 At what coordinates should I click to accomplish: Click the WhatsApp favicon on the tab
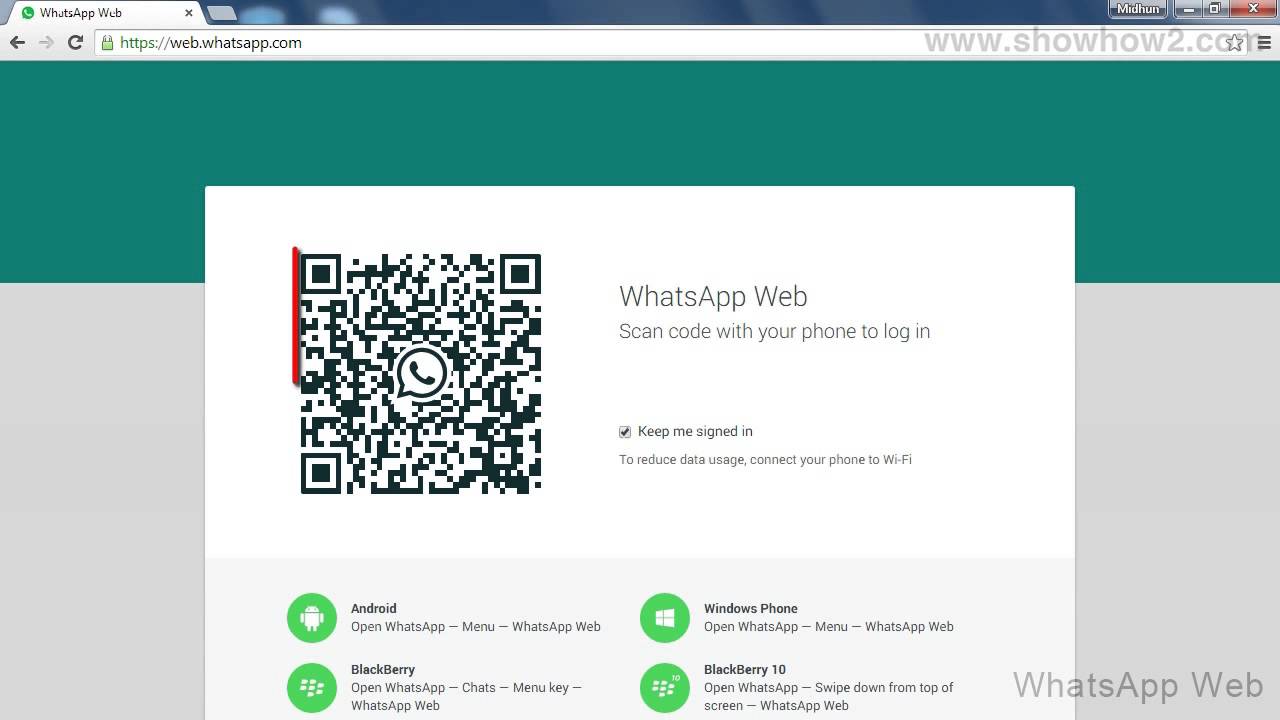(x=27, y=13)
